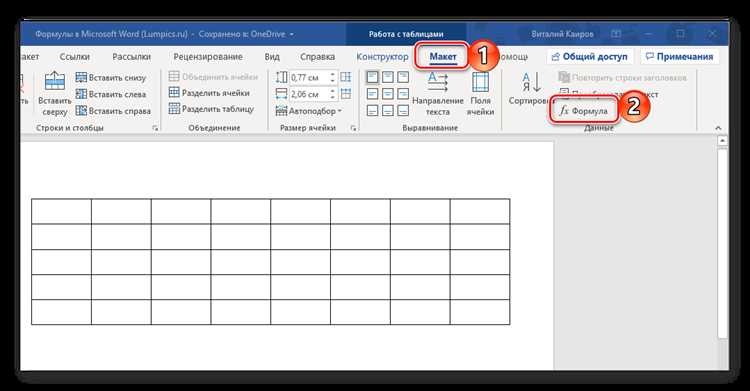Click the column width field 2,06 см
Image resolution: width=750 pixels, height=391 pixels.
click(309, 94)
